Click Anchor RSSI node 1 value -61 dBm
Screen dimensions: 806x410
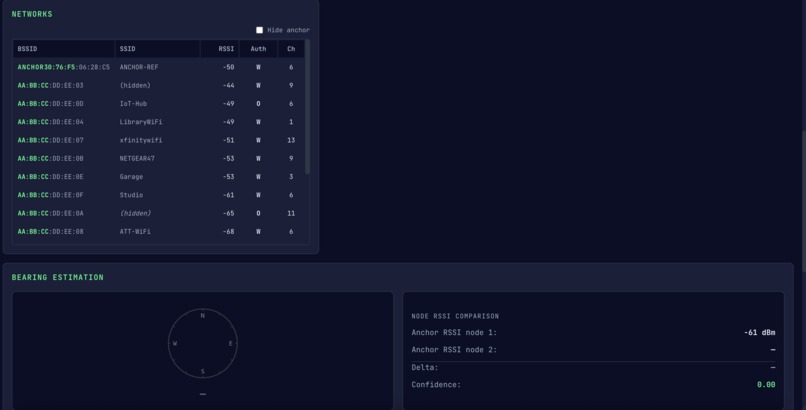click(759, 333)
